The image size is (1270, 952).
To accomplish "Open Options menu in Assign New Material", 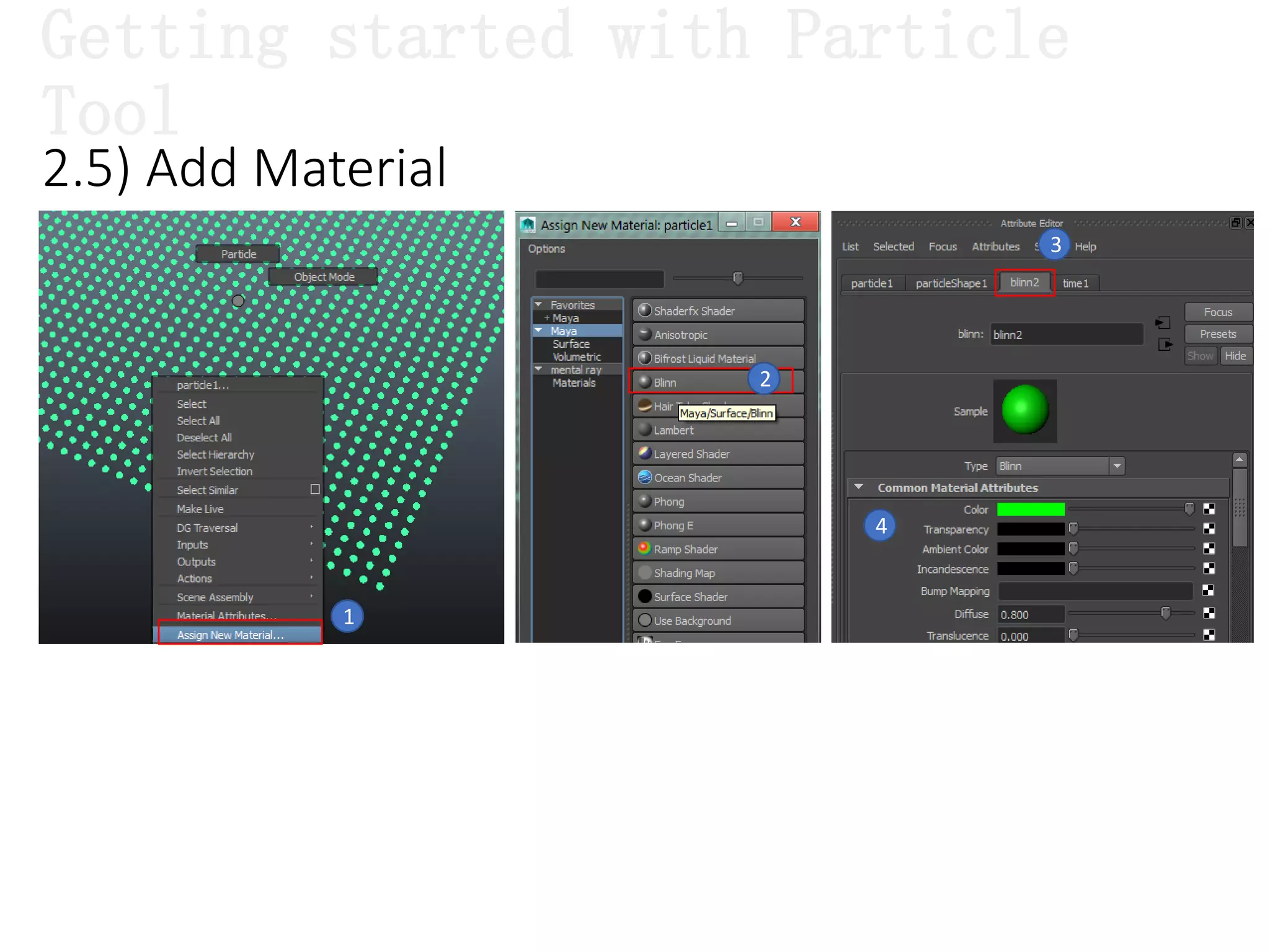I will [x=546, y=249].
